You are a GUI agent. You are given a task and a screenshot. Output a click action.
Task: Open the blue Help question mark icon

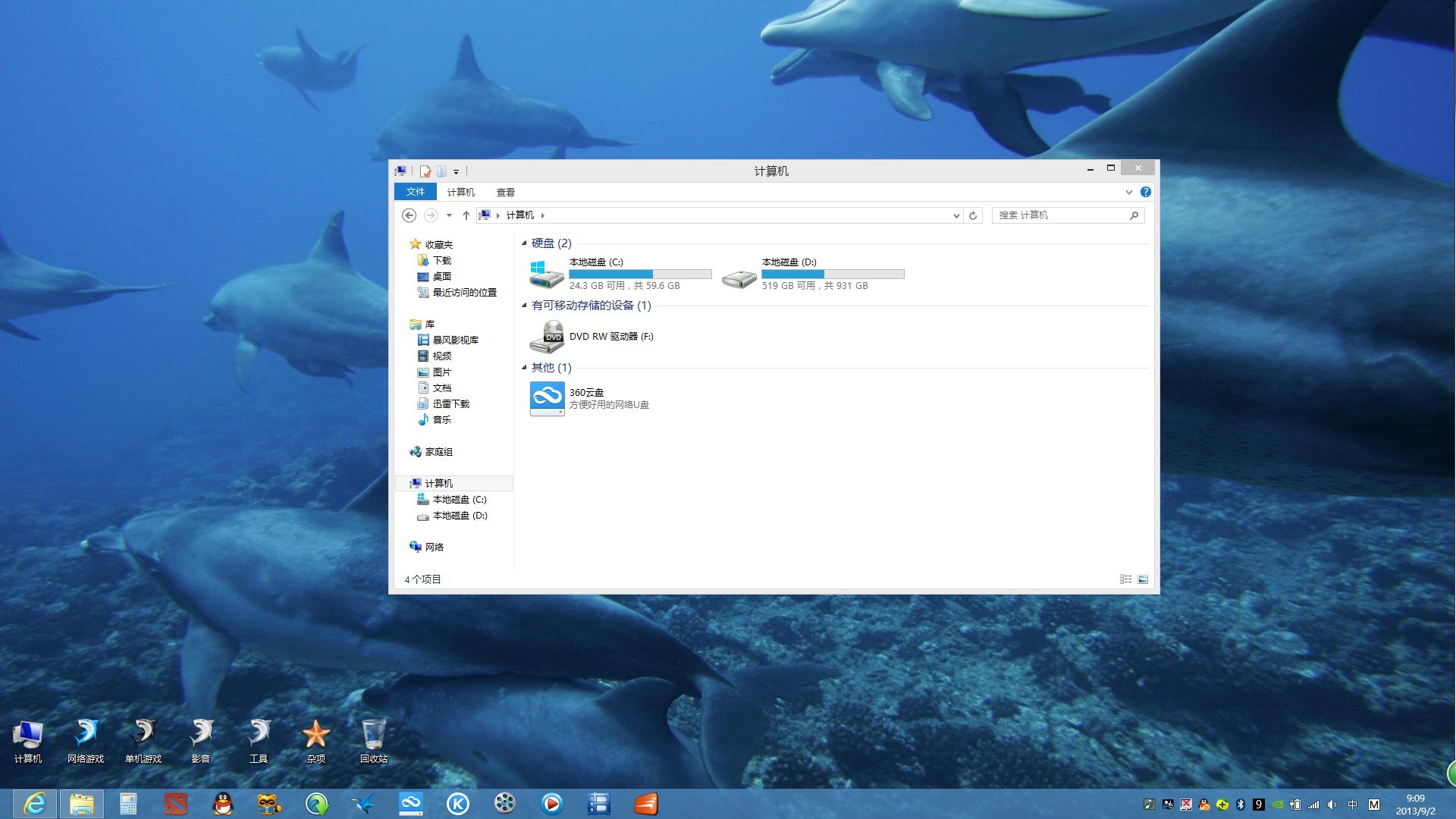pos(1146,192)
